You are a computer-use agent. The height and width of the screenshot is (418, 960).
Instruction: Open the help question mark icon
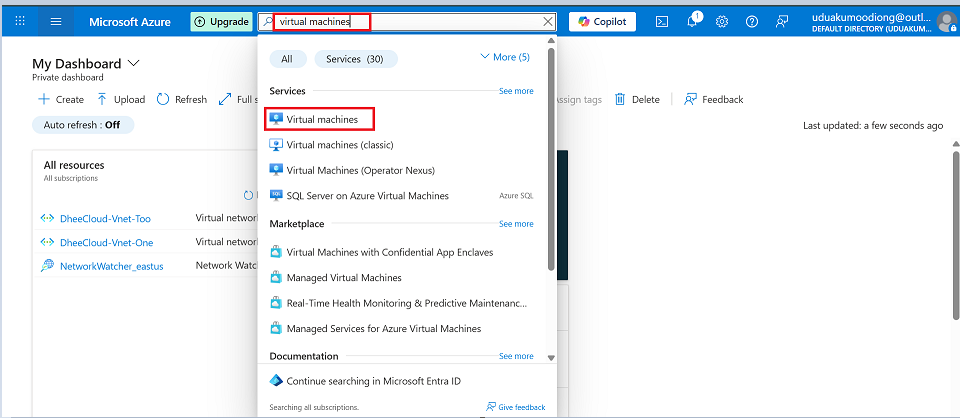(752, 22)
